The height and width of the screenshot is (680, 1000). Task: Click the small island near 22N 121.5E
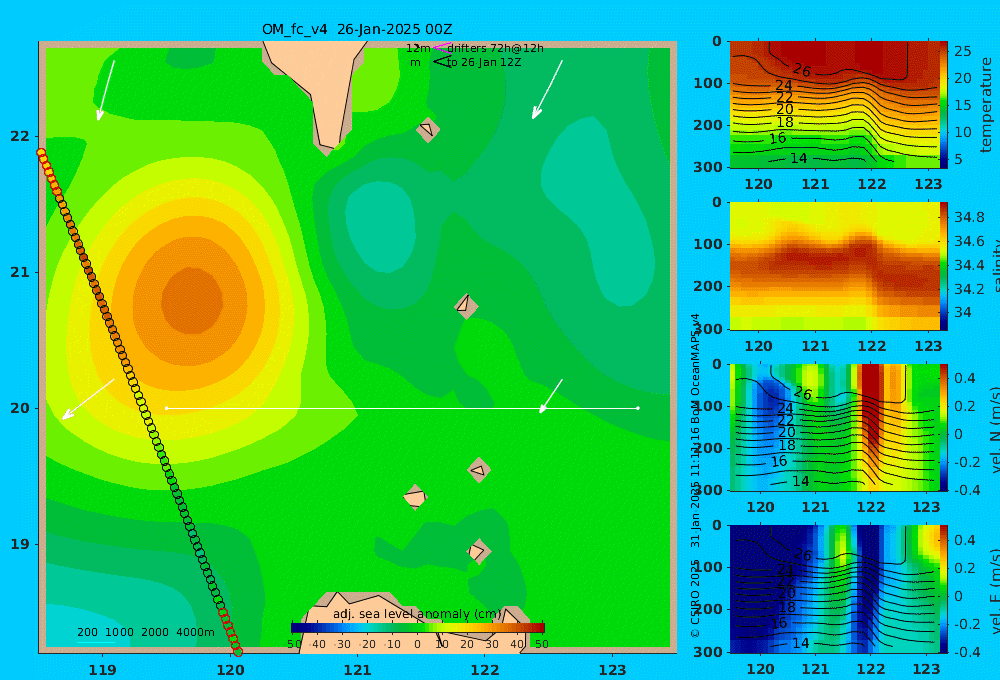pos(428,130)
